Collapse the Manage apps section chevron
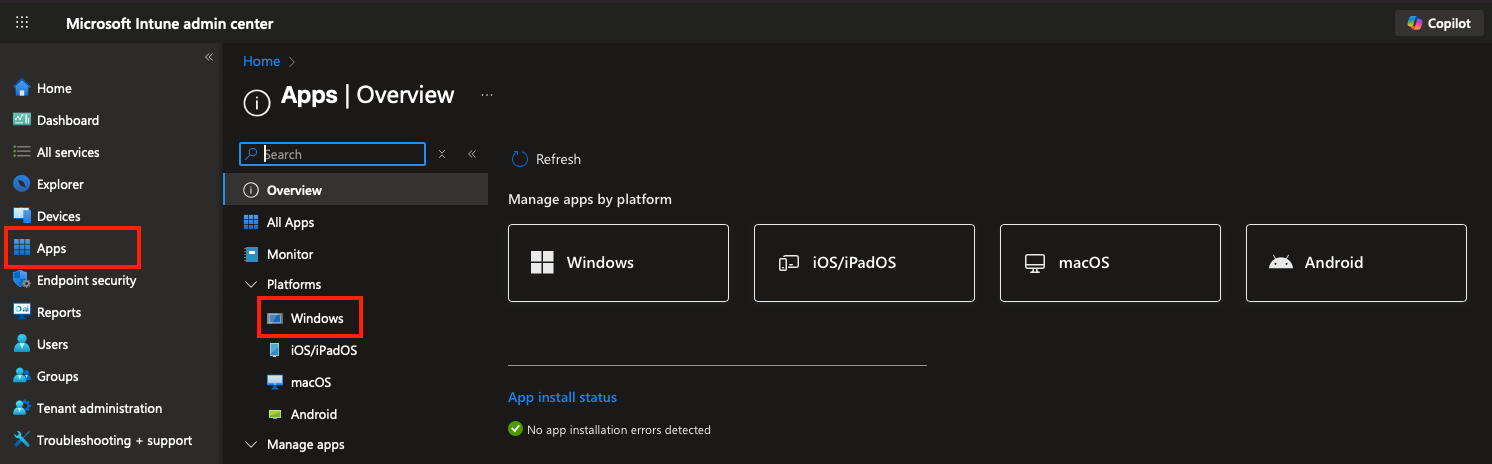The height and width of the screenshot is (464, 1492). click(250, 445)
